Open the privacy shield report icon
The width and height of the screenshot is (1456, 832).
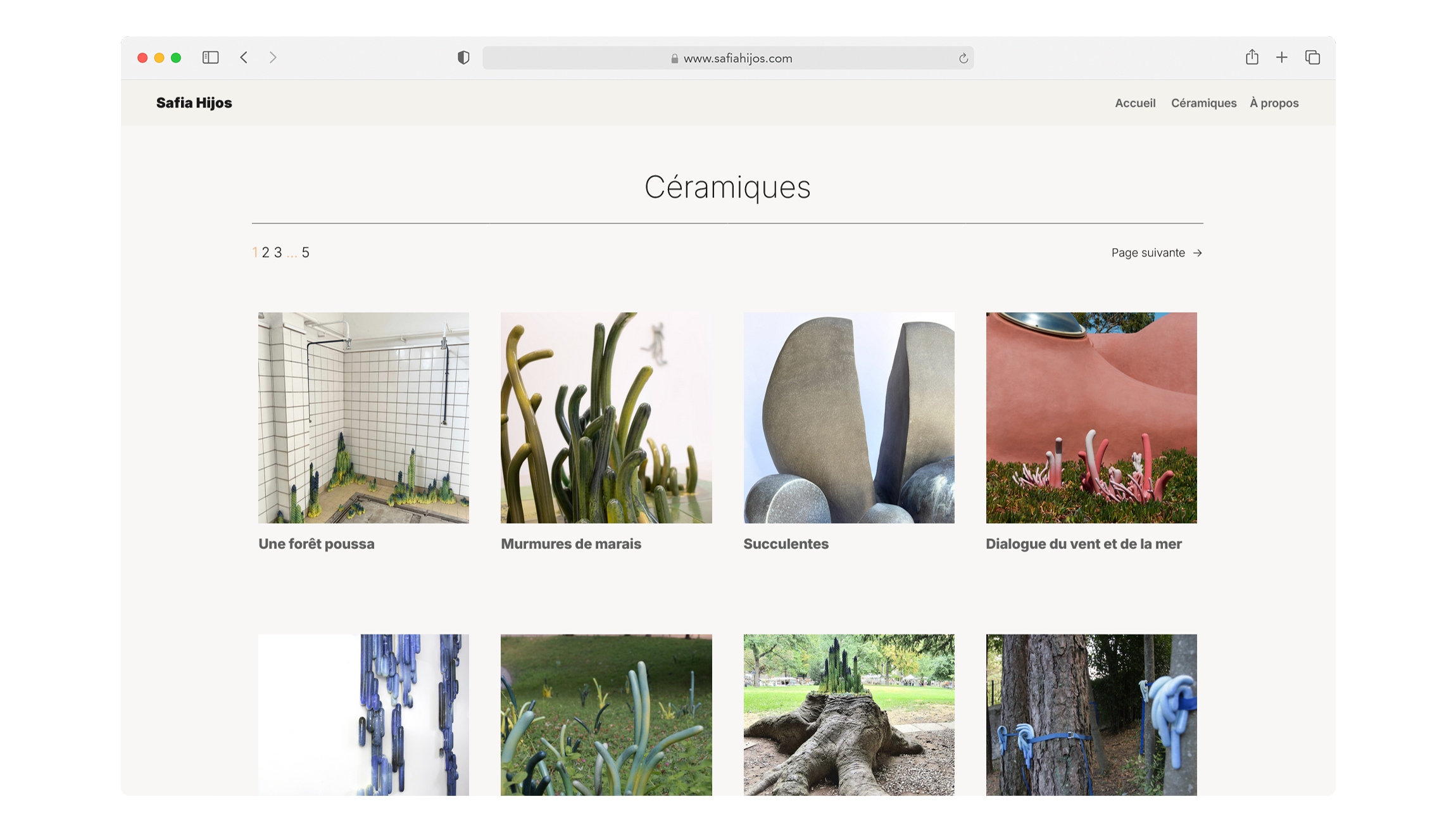[463, 58]
